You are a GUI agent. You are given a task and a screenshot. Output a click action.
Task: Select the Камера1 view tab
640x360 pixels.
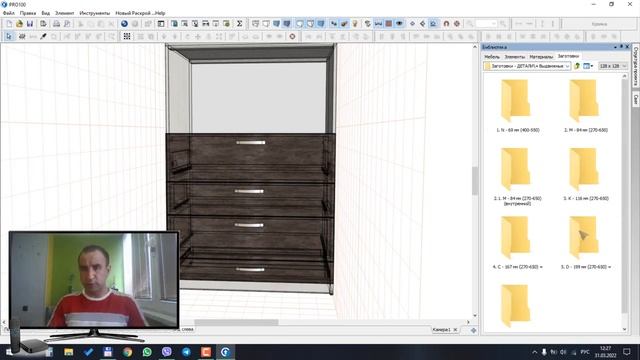441,329
